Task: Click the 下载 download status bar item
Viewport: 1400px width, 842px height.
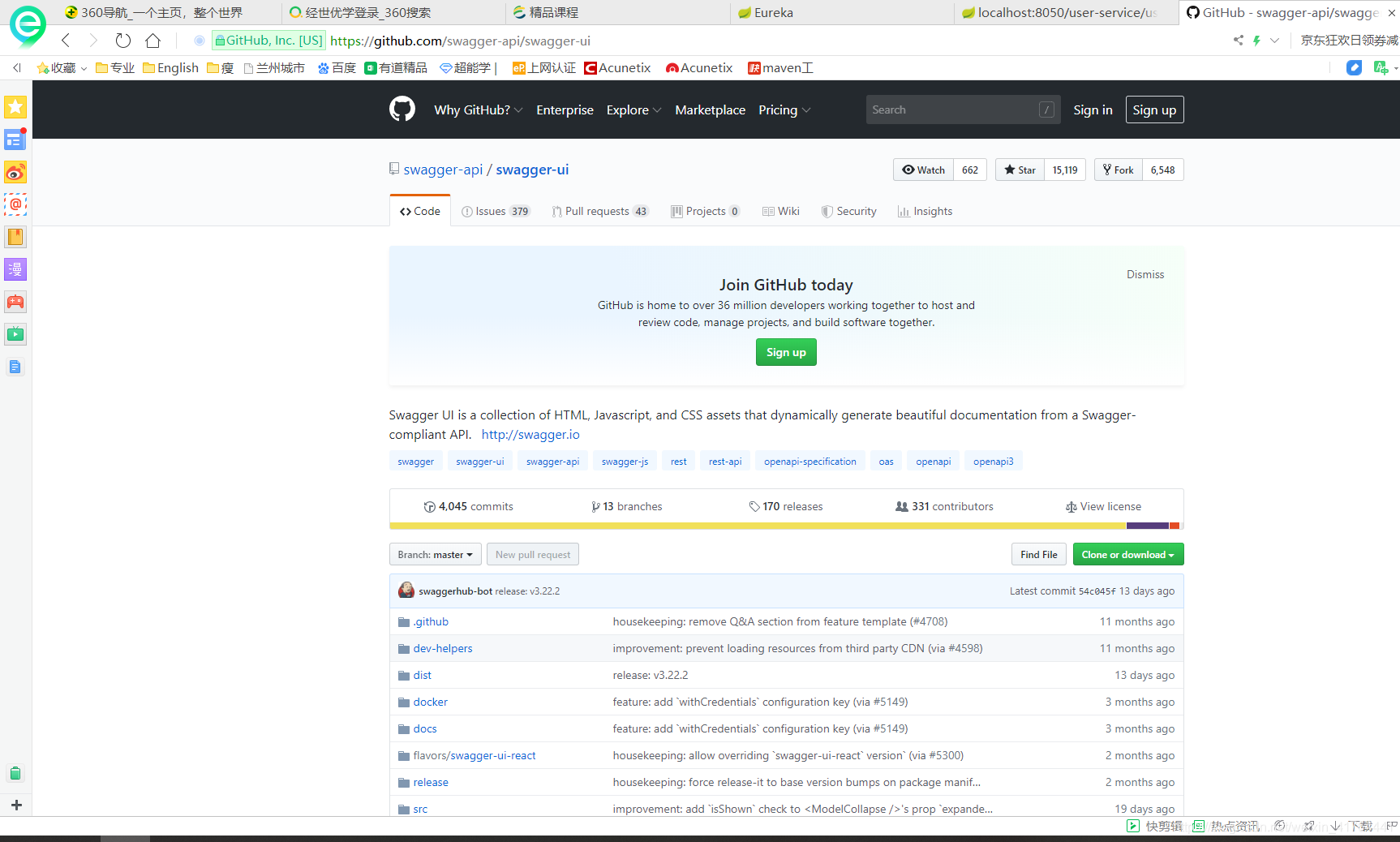Action: [x=1352, y=826]
